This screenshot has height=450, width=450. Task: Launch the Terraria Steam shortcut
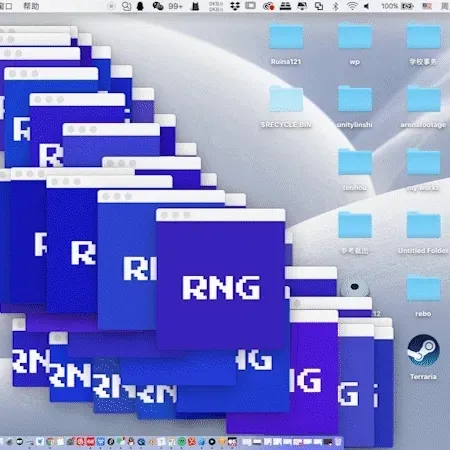pyautogui.click(x=423, y=351)
